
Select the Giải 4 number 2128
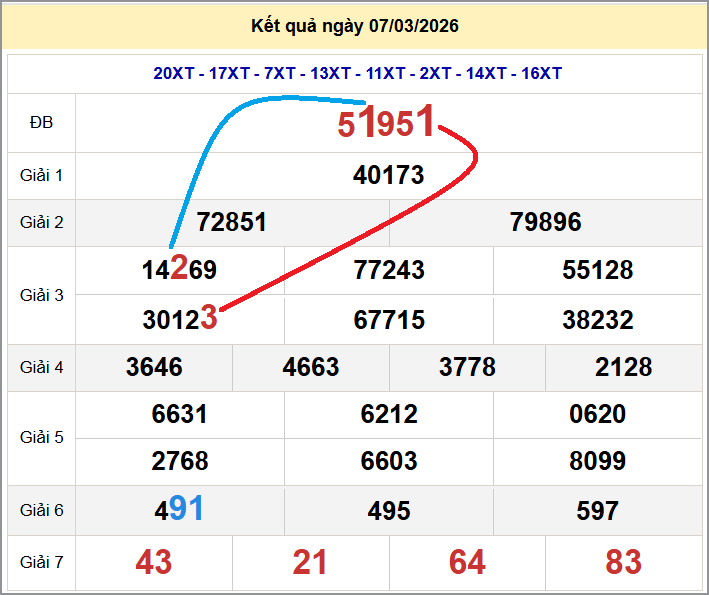[623, 367]
